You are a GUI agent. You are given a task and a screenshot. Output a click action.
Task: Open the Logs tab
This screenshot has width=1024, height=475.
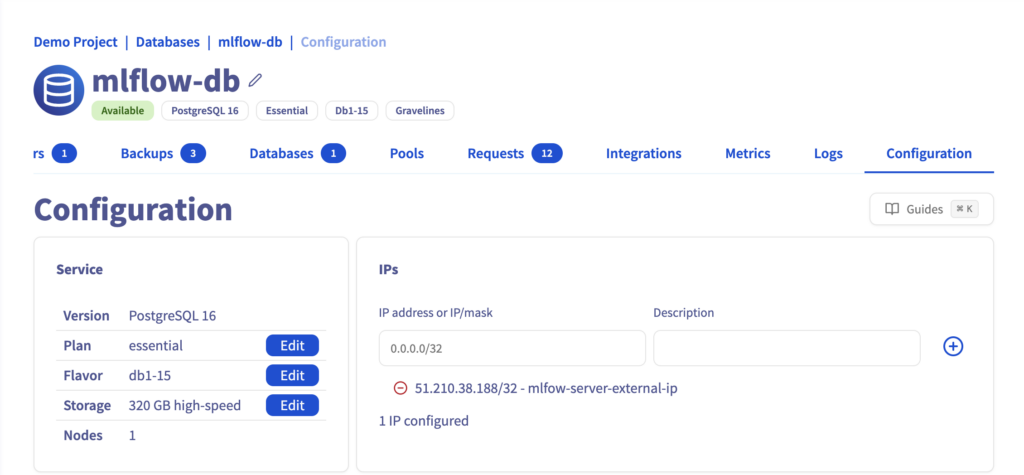click(x=828, y=154)
